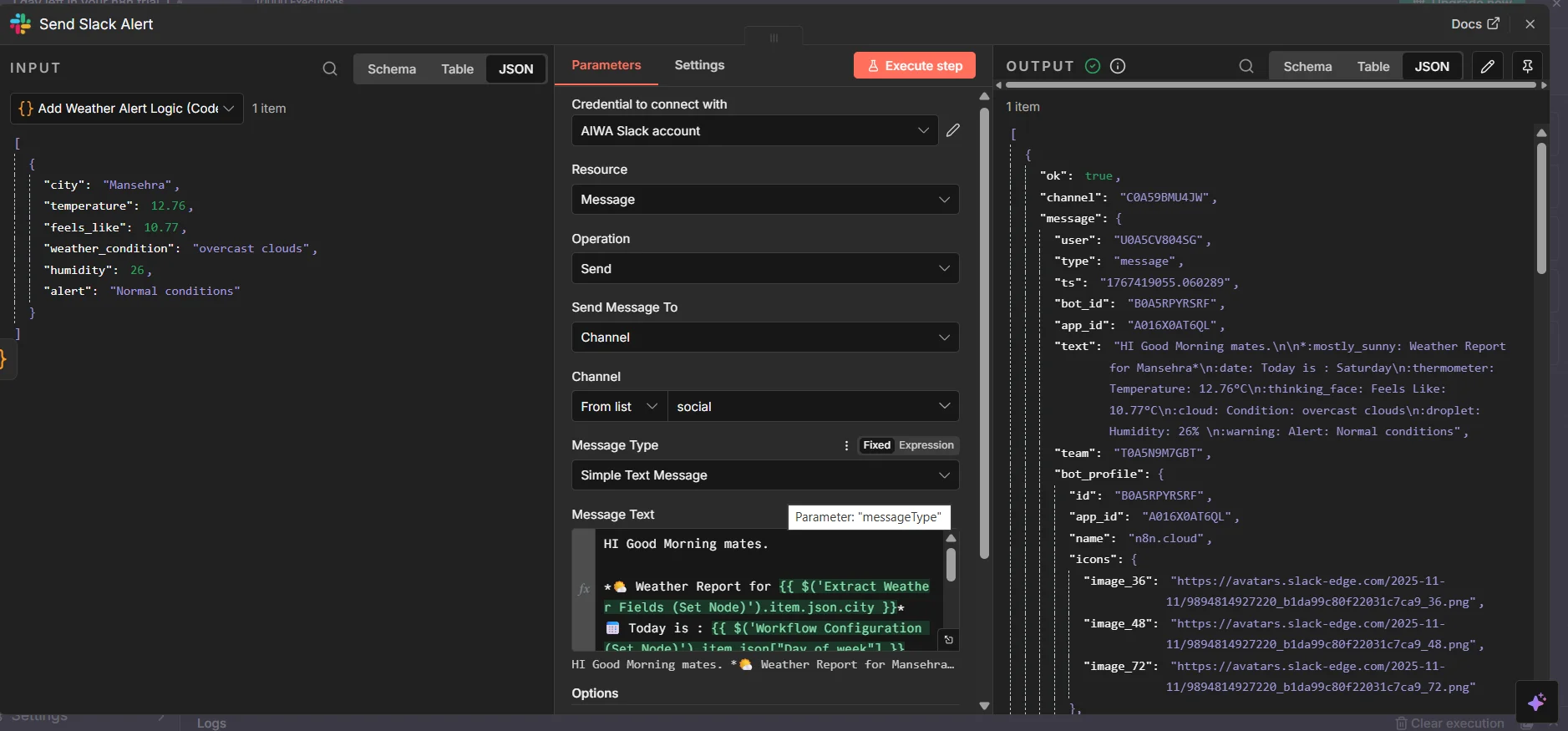1568x731 pixels.
Task: Click "Normal conditions" alert value
Action: tap(175, 291)
